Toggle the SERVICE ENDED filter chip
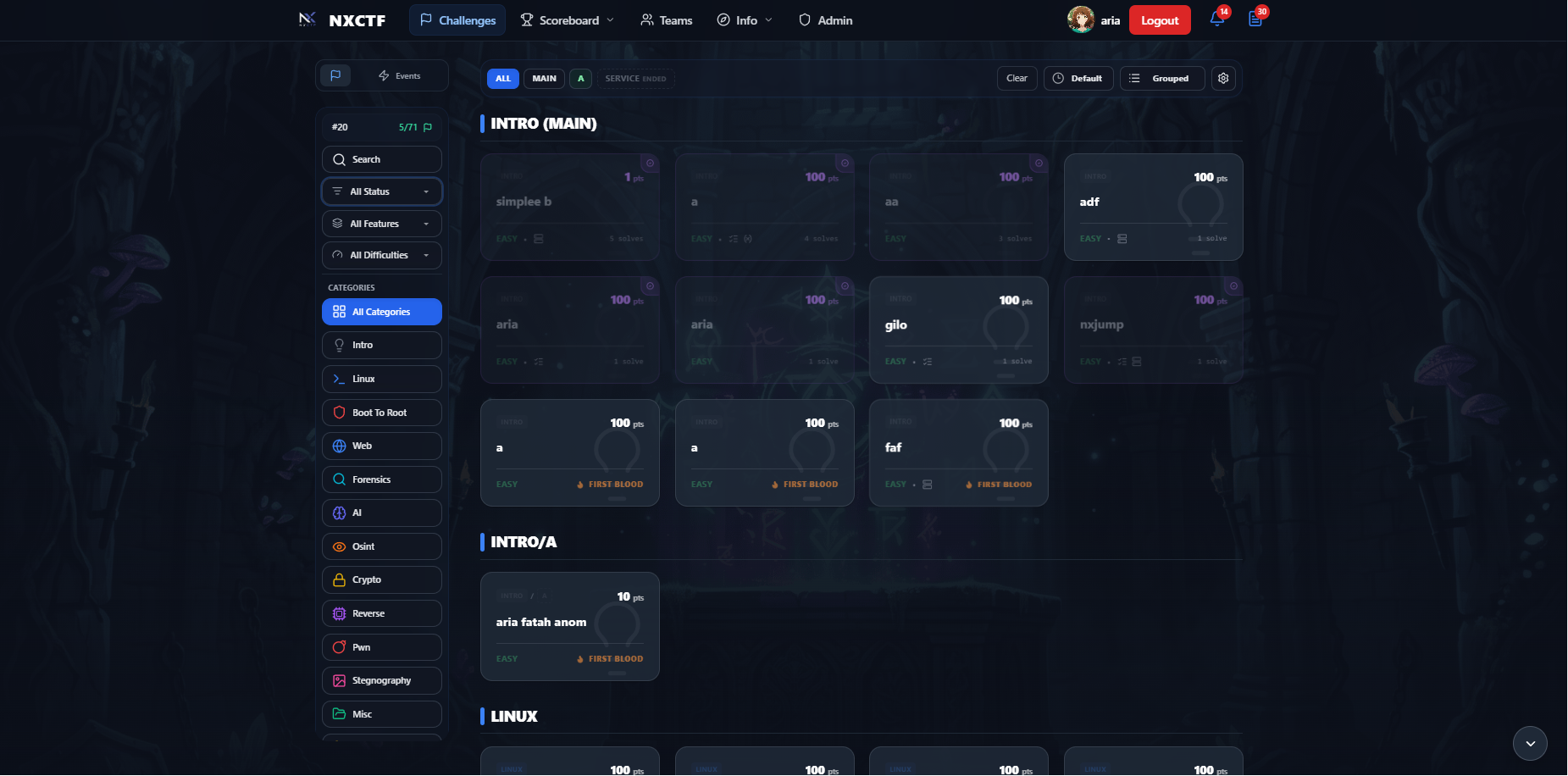Image resolution: width=1568 pixels, height=776 pixels. coord(635,79)
